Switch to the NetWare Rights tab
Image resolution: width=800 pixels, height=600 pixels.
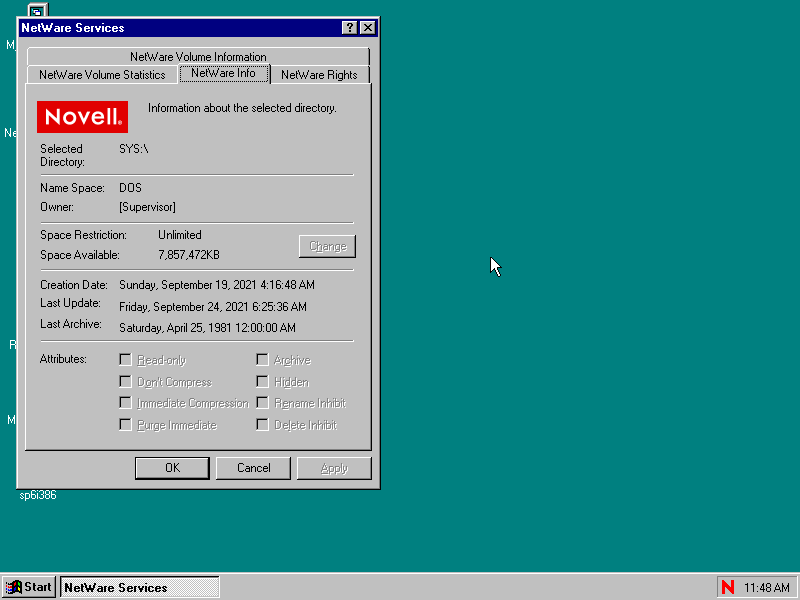(319, 74)
